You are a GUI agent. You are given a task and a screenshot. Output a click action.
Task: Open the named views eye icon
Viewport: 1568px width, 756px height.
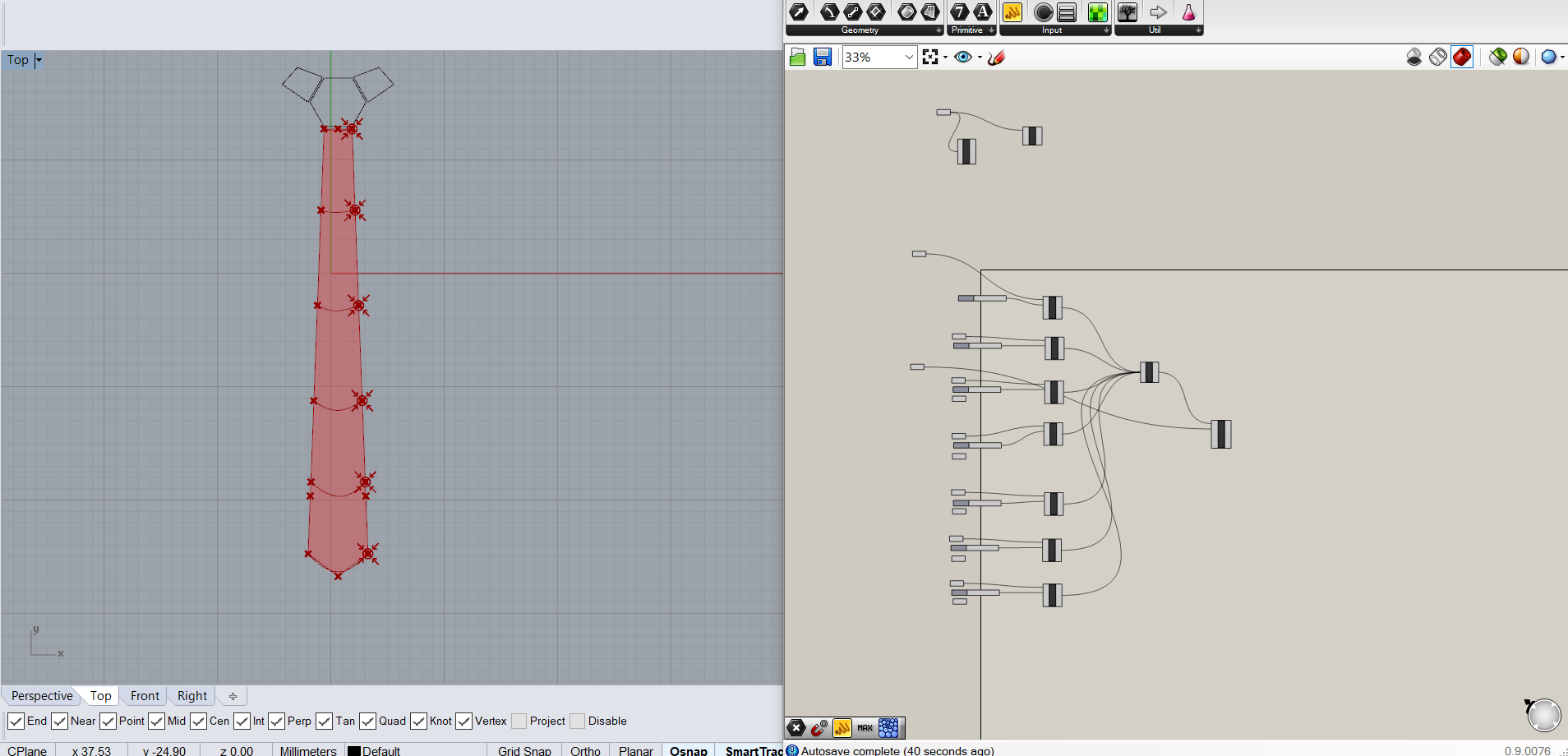pos(963,57)
